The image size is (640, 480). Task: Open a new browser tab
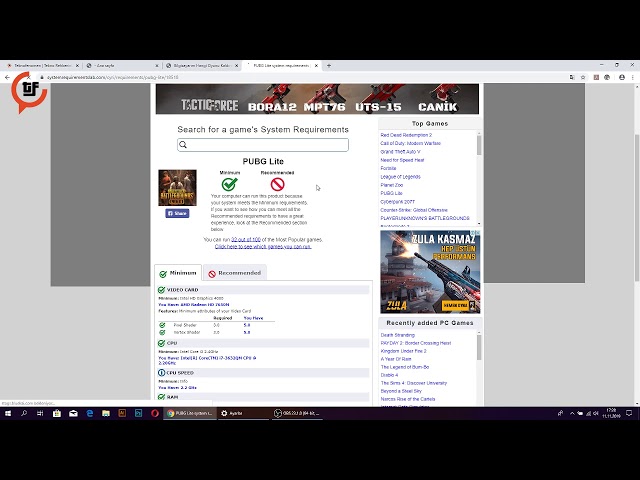329,65
